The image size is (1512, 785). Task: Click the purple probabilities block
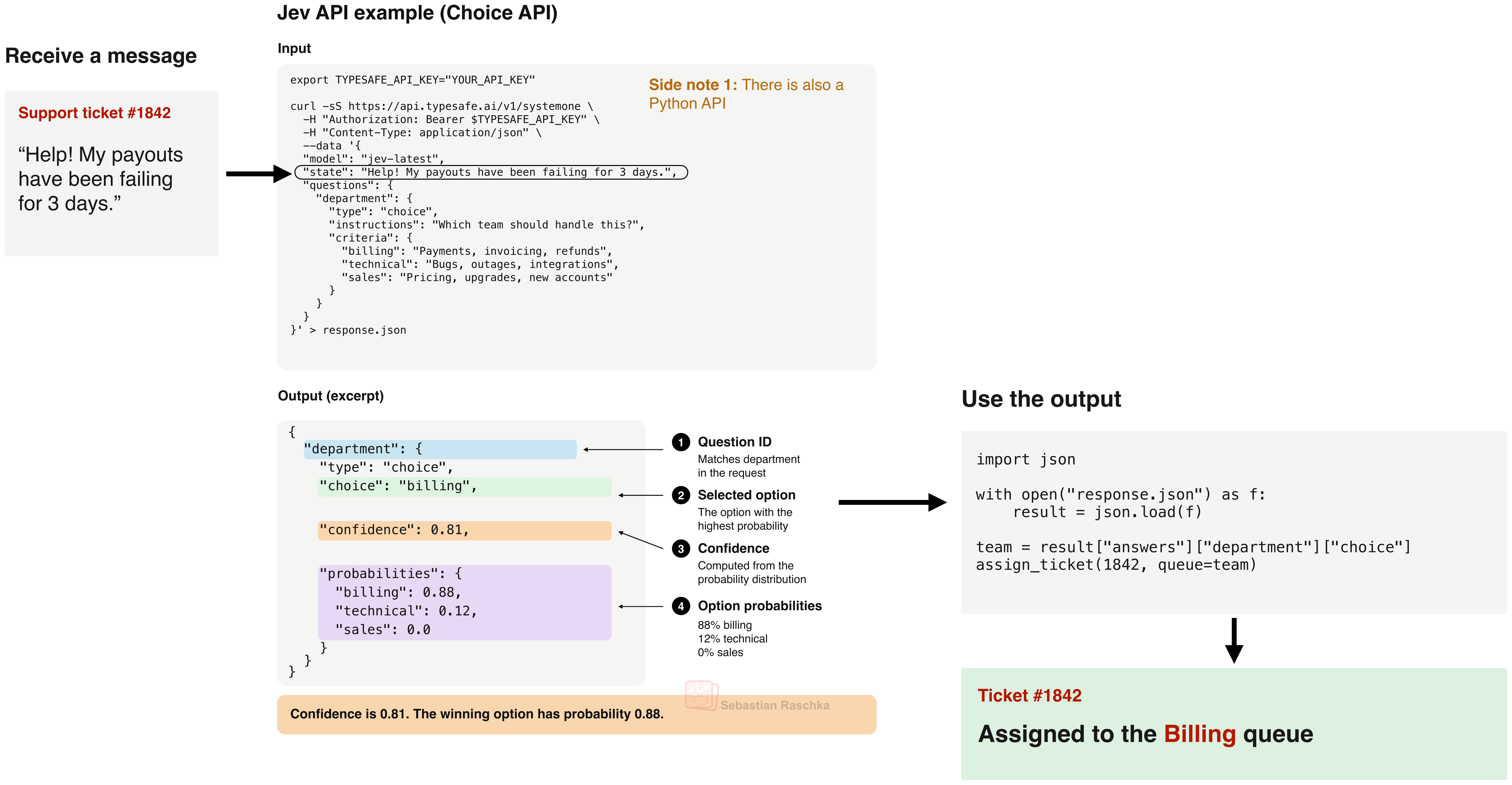pyautogui.click(x=464, y=602)
